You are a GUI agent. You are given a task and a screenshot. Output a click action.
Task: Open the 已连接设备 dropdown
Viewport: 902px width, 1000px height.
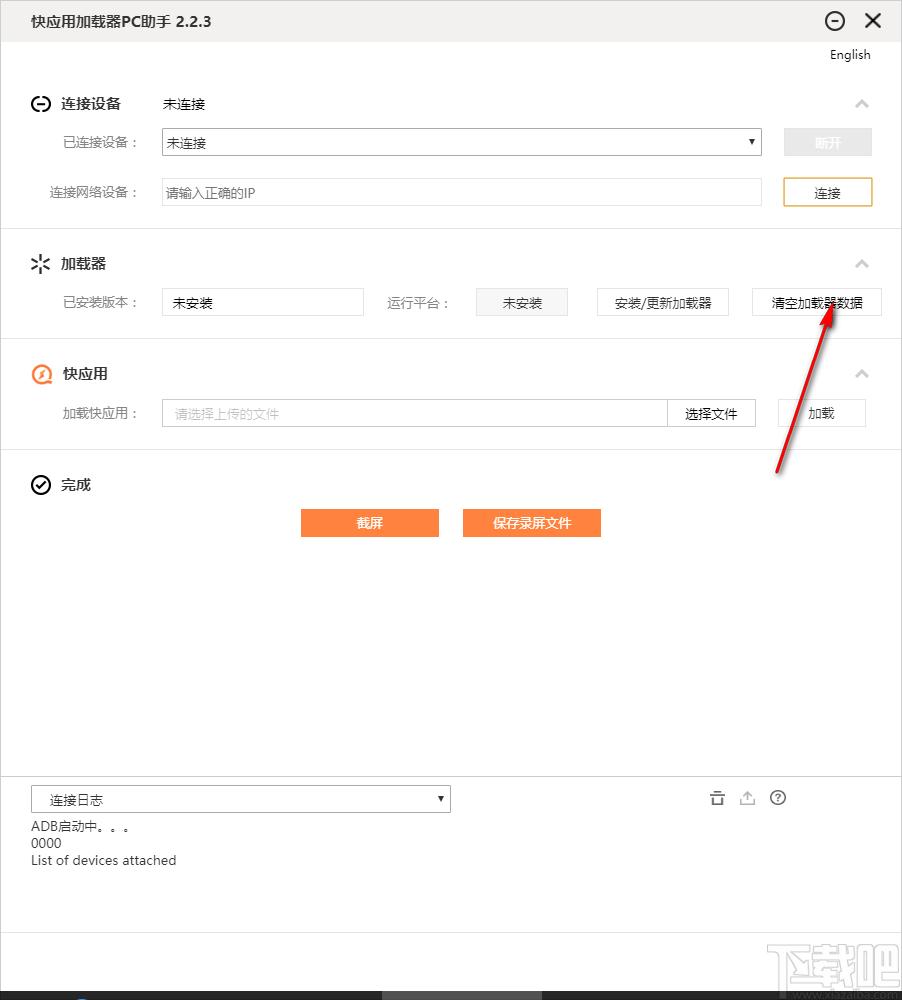click(461, 142)
